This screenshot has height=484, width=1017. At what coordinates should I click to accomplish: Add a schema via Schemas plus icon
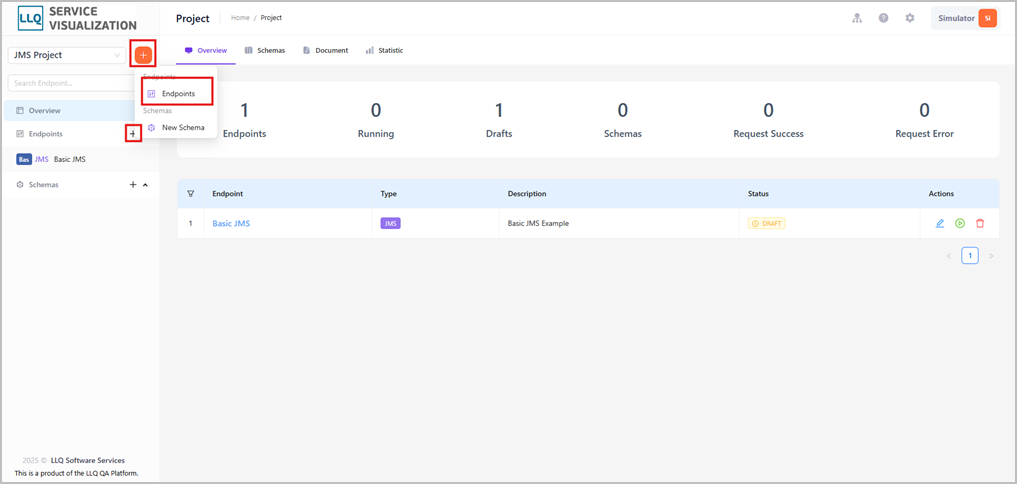[133, 185]
